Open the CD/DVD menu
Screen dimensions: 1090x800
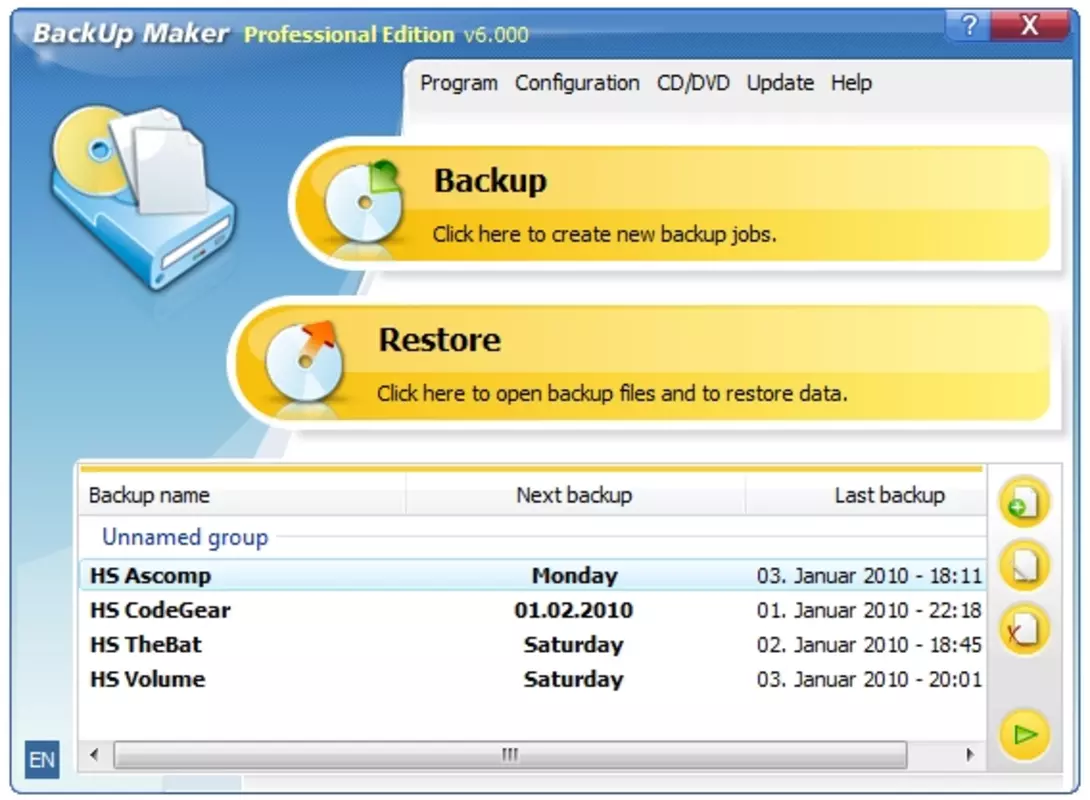point(693,83)
